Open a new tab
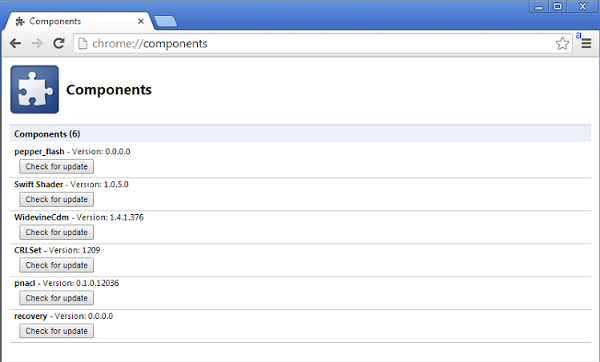Viewport: 600px width, 362px height. [x=165, y=21]
